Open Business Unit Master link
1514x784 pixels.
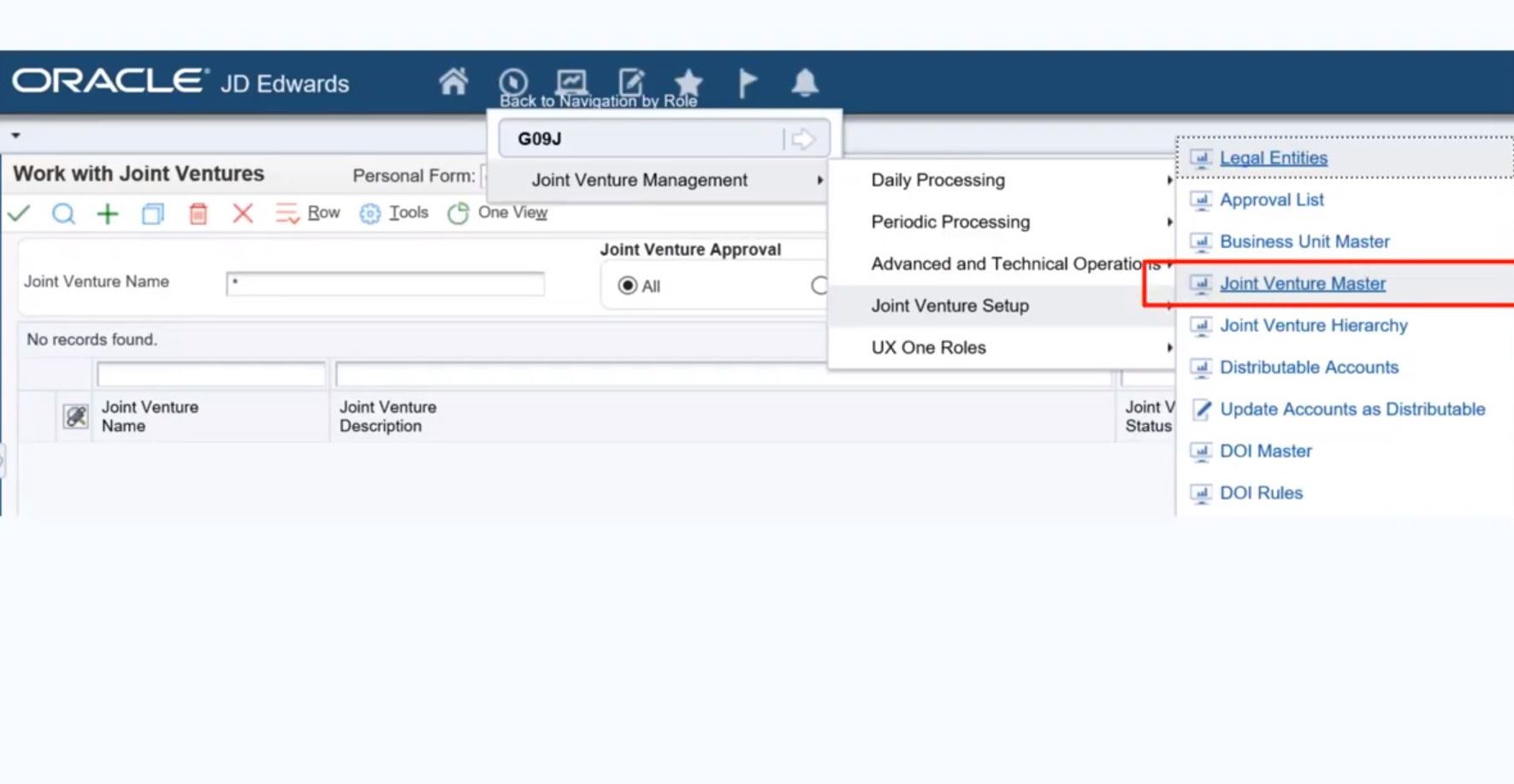[x=1304, y=242]
